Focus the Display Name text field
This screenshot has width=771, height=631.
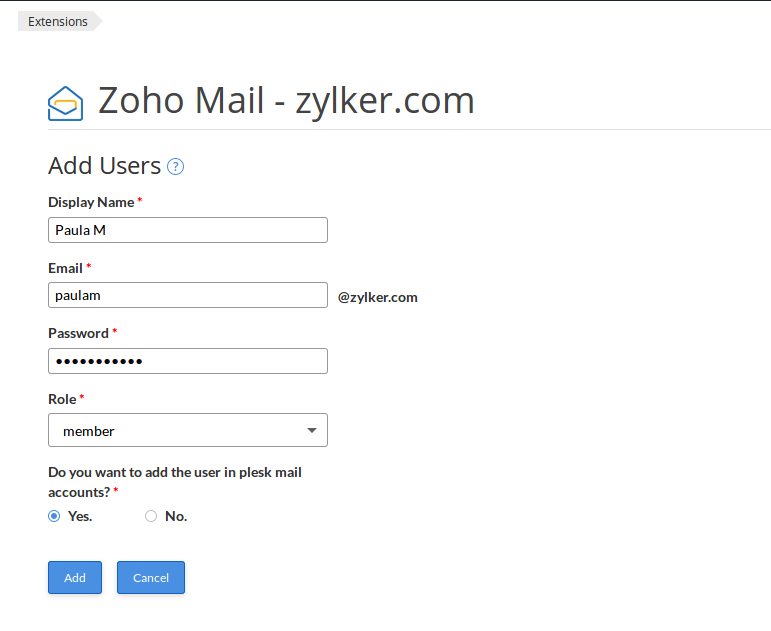(188, 230)
